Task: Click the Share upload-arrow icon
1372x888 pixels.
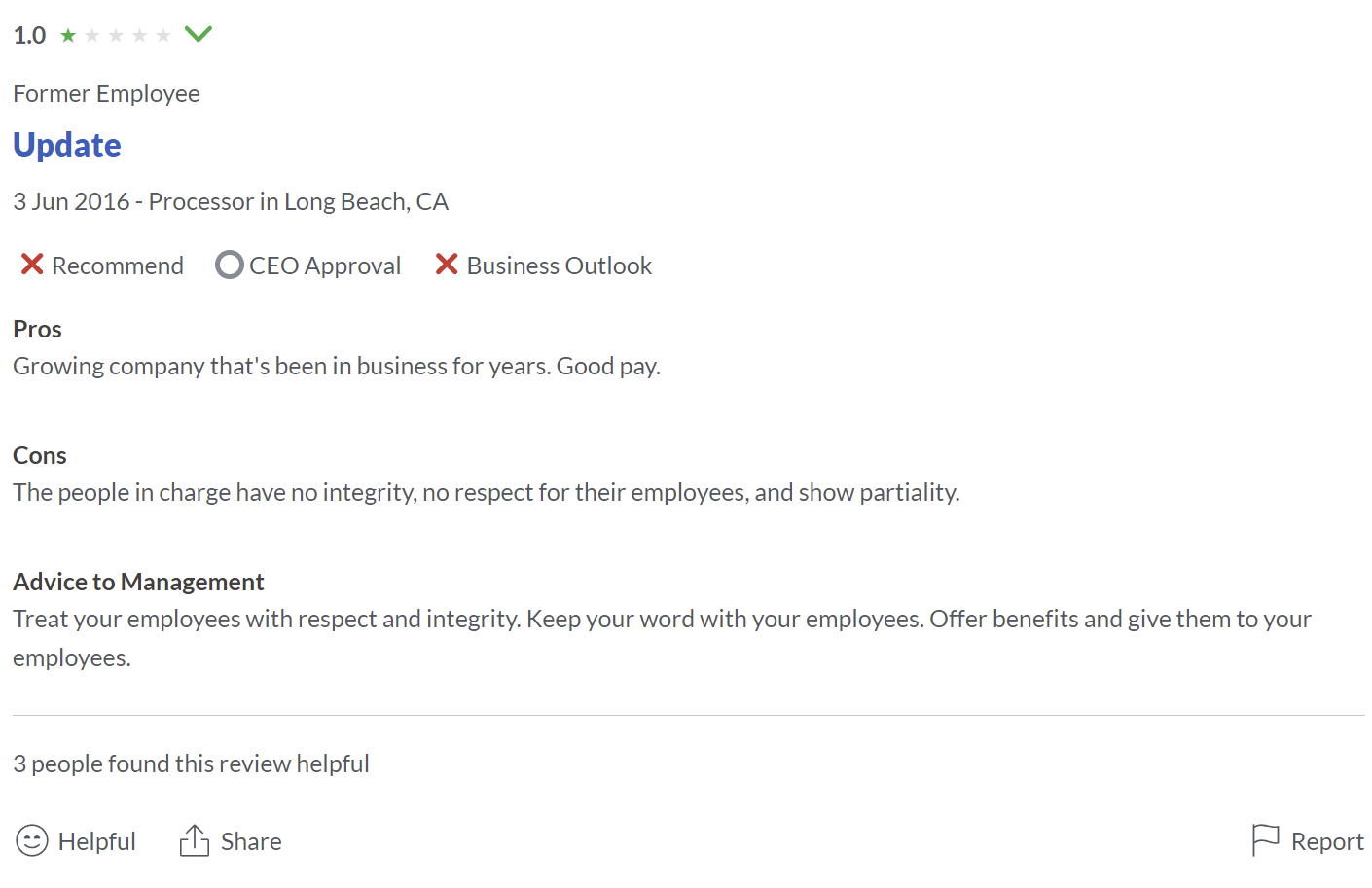Action: [195, 840]
